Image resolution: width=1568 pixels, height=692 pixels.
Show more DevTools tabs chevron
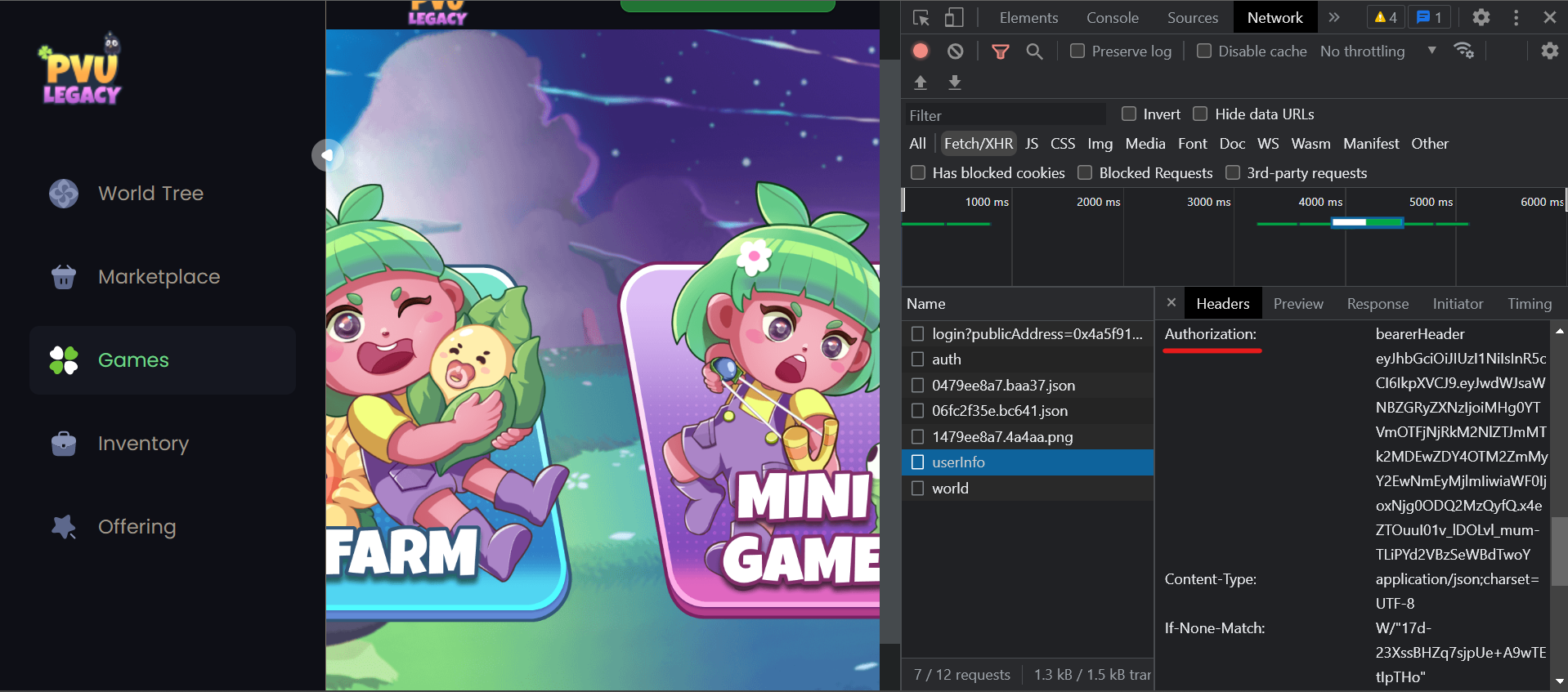[x=1334, y=17]
